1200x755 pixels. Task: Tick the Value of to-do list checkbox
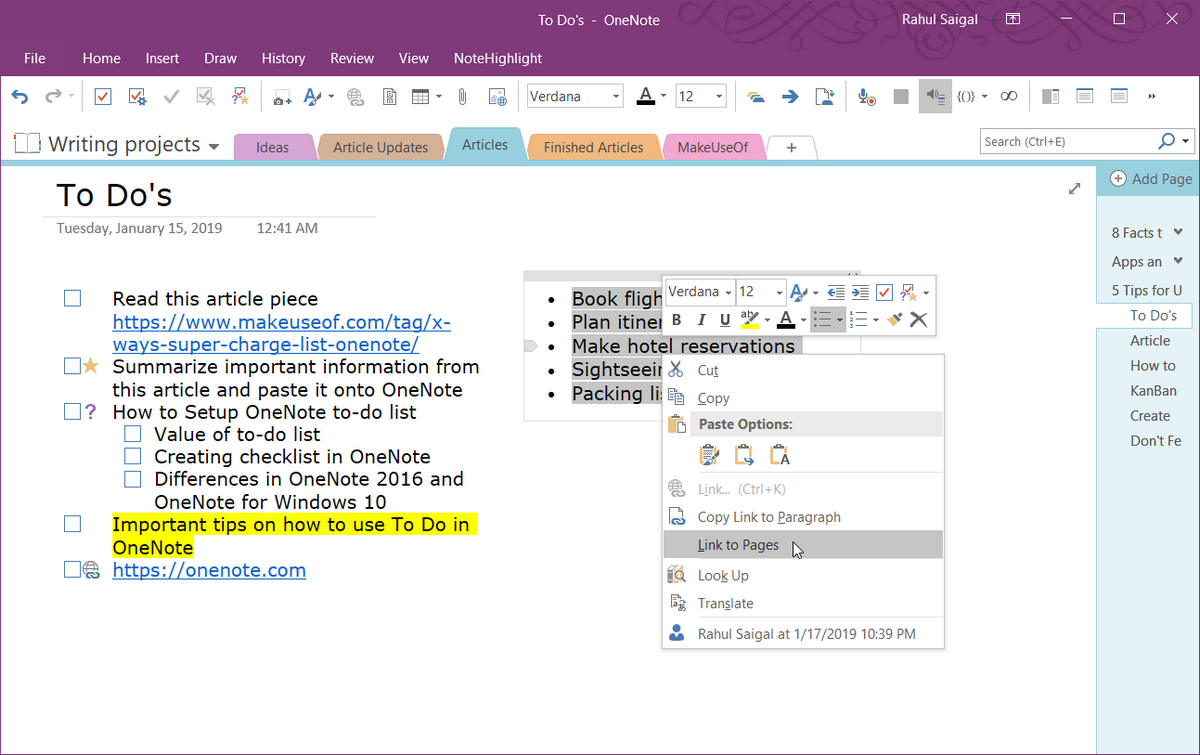point(132,433)
